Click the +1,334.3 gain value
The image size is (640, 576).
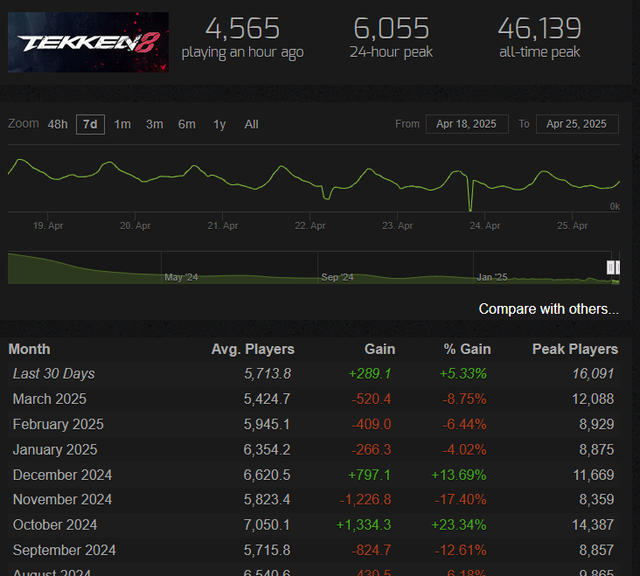pos(364,525)
